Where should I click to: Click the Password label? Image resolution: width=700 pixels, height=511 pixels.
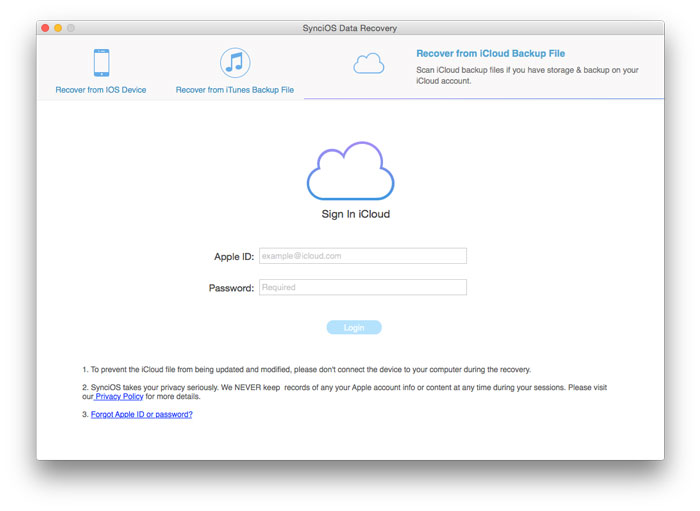[231, 288]
